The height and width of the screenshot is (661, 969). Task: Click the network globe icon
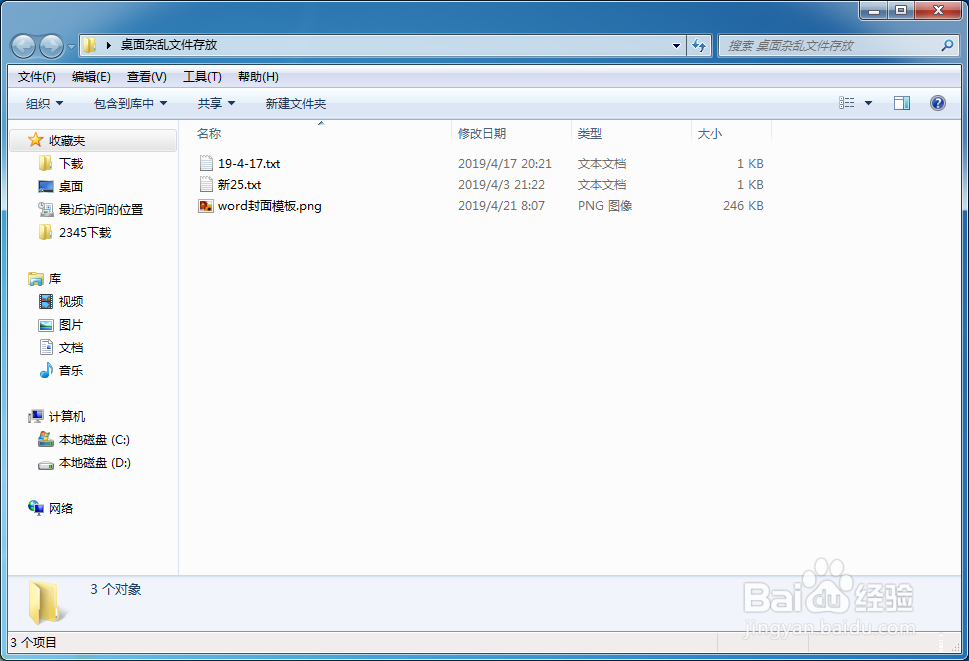tap(36, 508)
